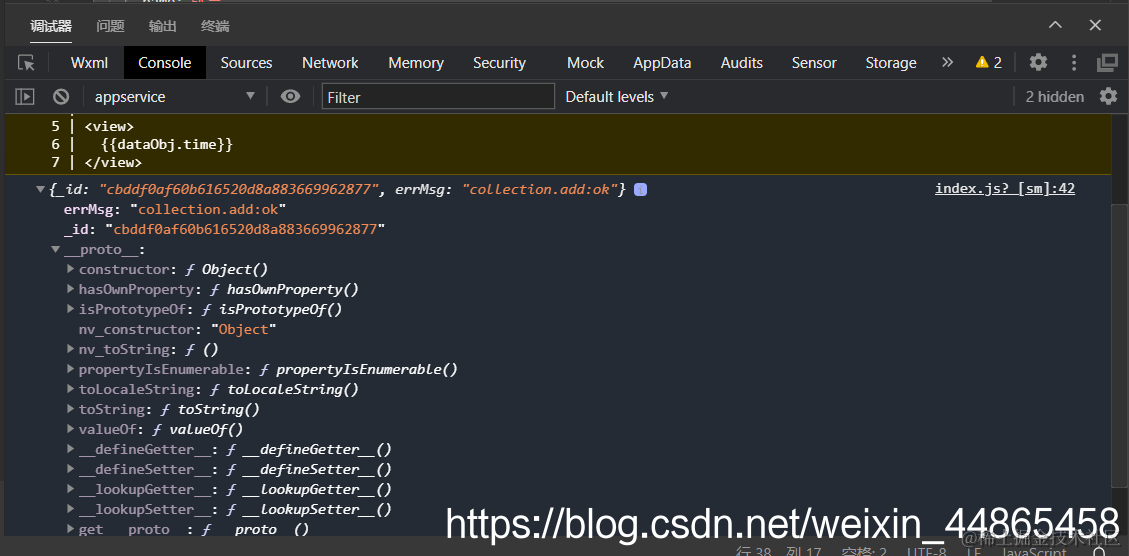This screenshot has height=556, width=1129.
Task: Open DevTools settings gear in tab bar
Action: (x=1038, y=63)
